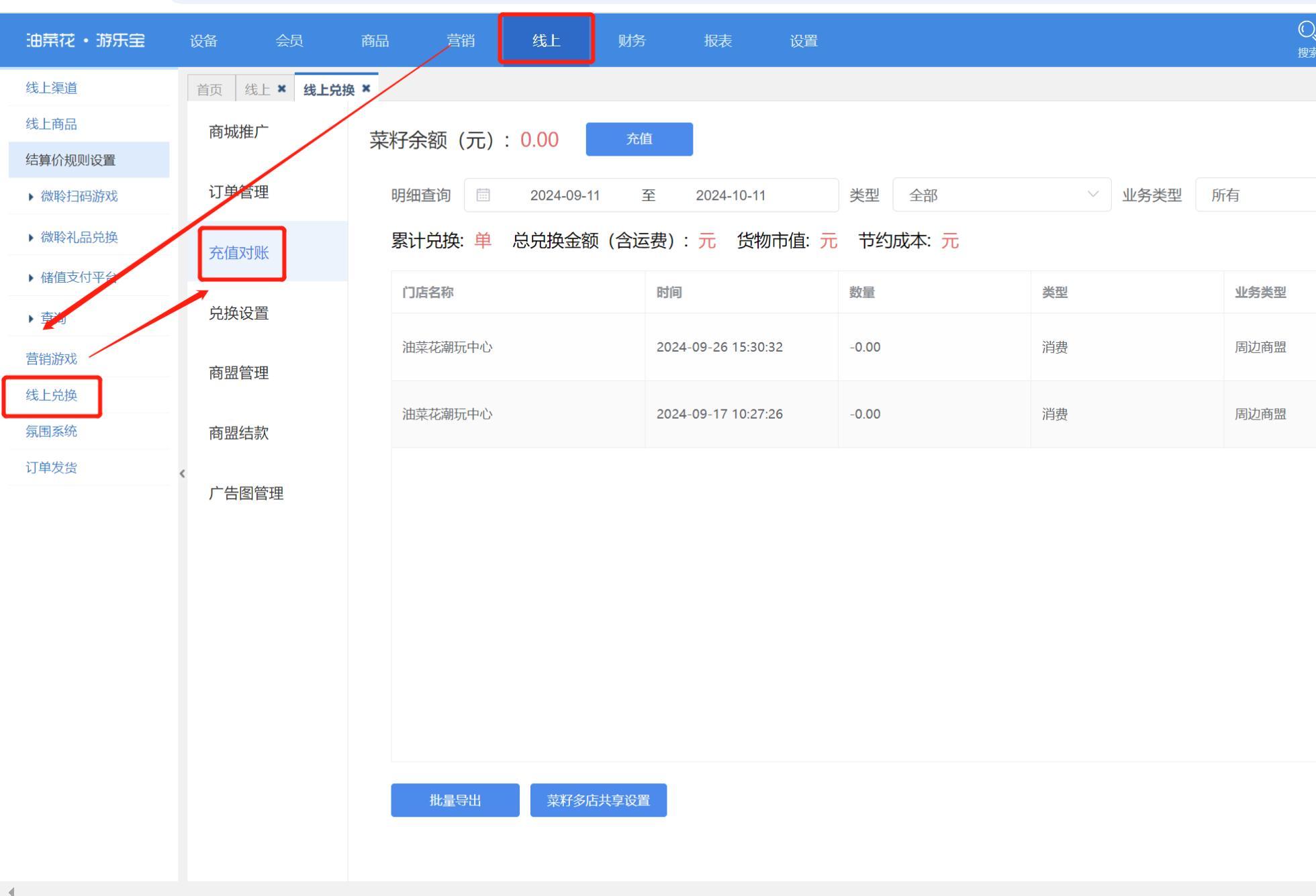
Task: Select the row dated 2024-09-26 15:30:32
Action: coord(853,347)
